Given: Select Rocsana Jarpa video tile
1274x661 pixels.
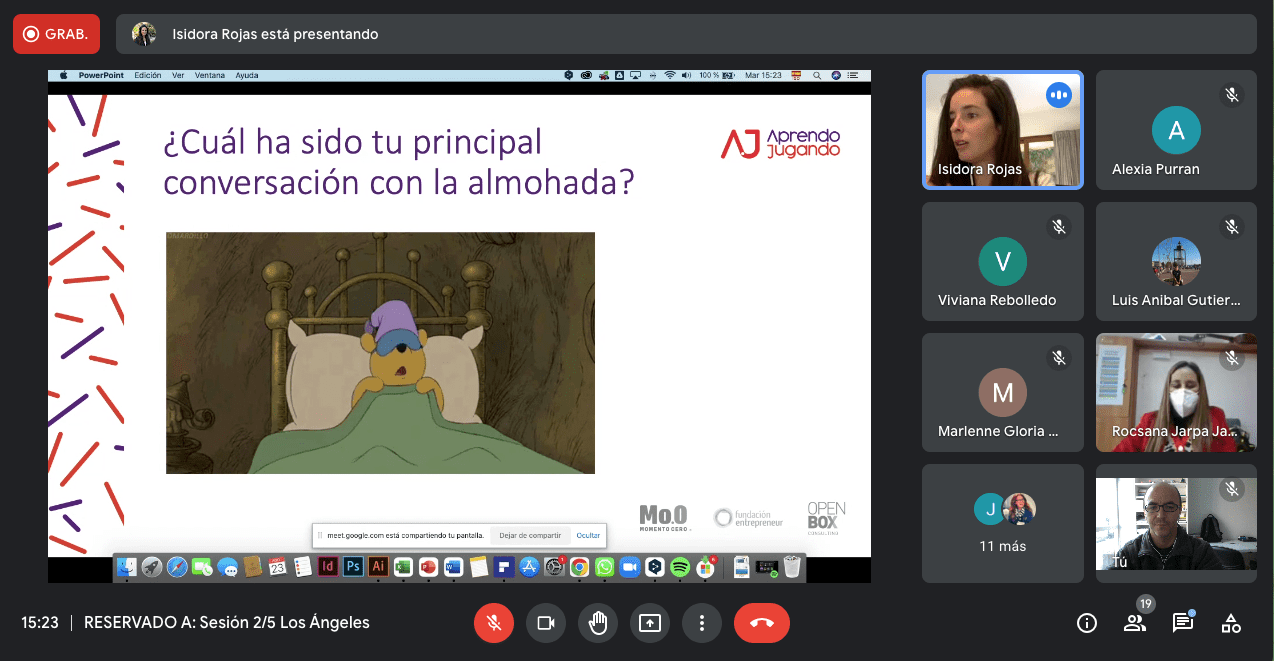Looking at the screenshot, I should tap(1176, 392).
